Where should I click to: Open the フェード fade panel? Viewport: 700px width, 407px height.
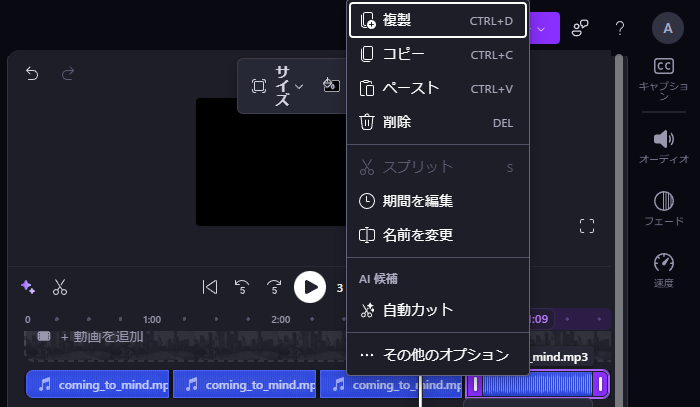[663, 209]
